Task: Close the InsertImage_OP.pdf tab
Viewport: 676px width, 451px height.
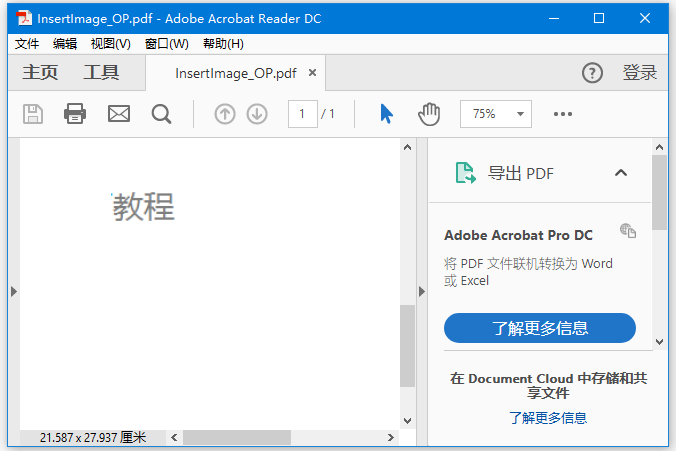Action: 313,73
